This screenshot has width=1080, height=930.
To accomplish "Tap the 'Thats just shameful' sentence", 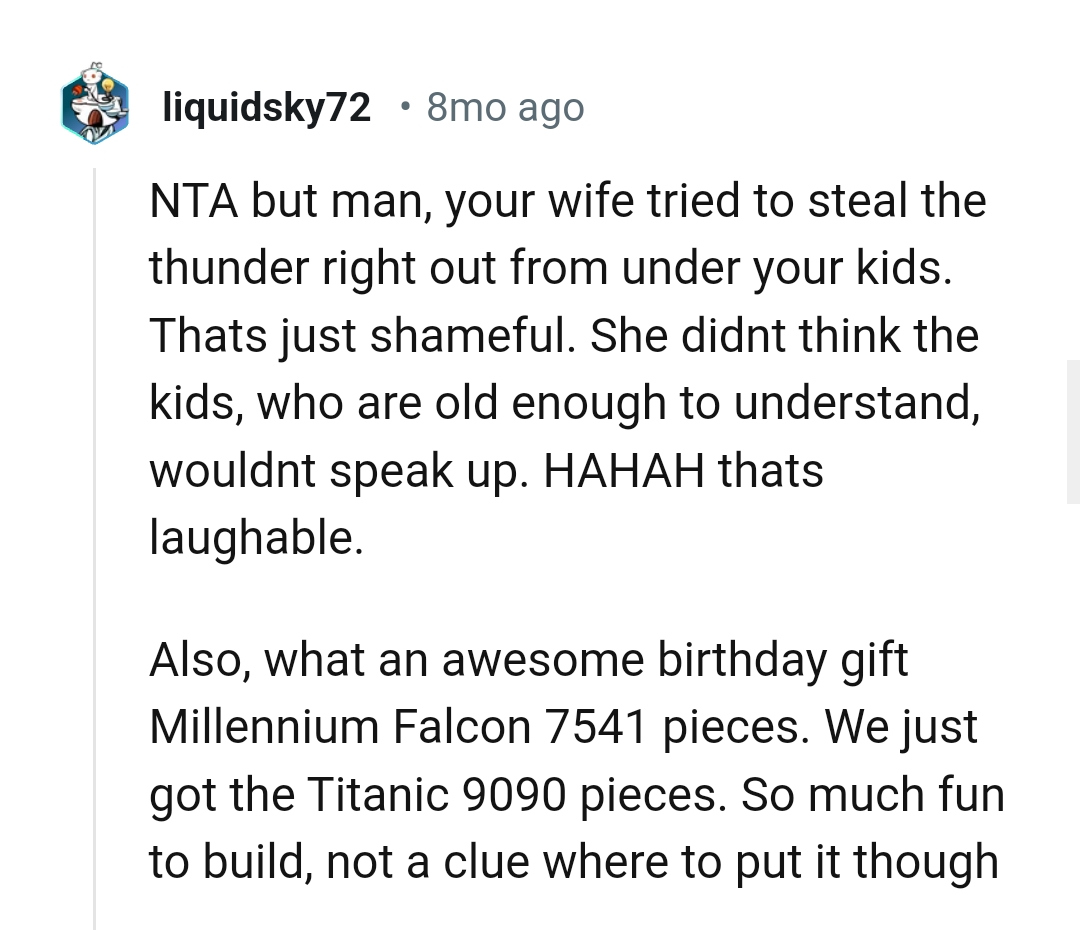I will [360, 336].
